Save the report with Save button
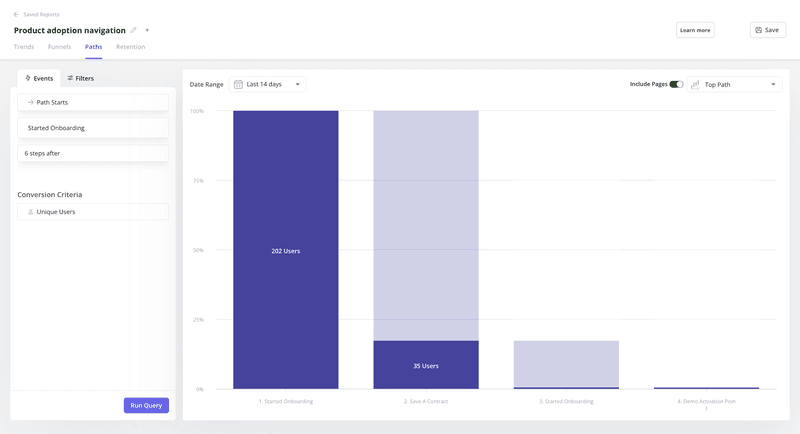The image size is (800, 434). pyautogui.click(x=767, y=30)
